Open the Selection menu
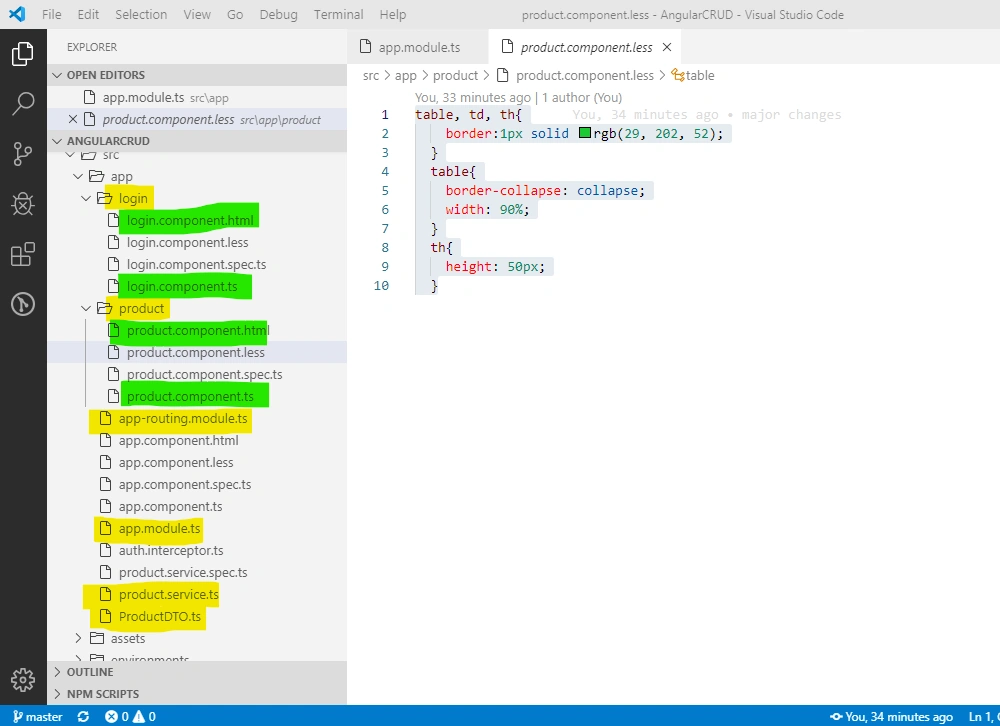Viewport: 1000px width, 726px height. coord(141,14)
